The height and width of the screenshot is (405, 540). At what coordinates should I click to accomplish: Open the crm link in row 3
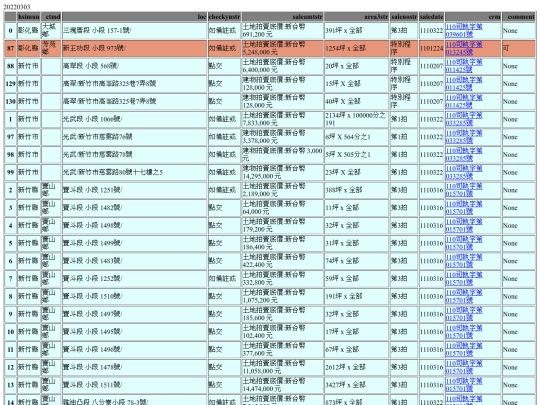[464, 208]
